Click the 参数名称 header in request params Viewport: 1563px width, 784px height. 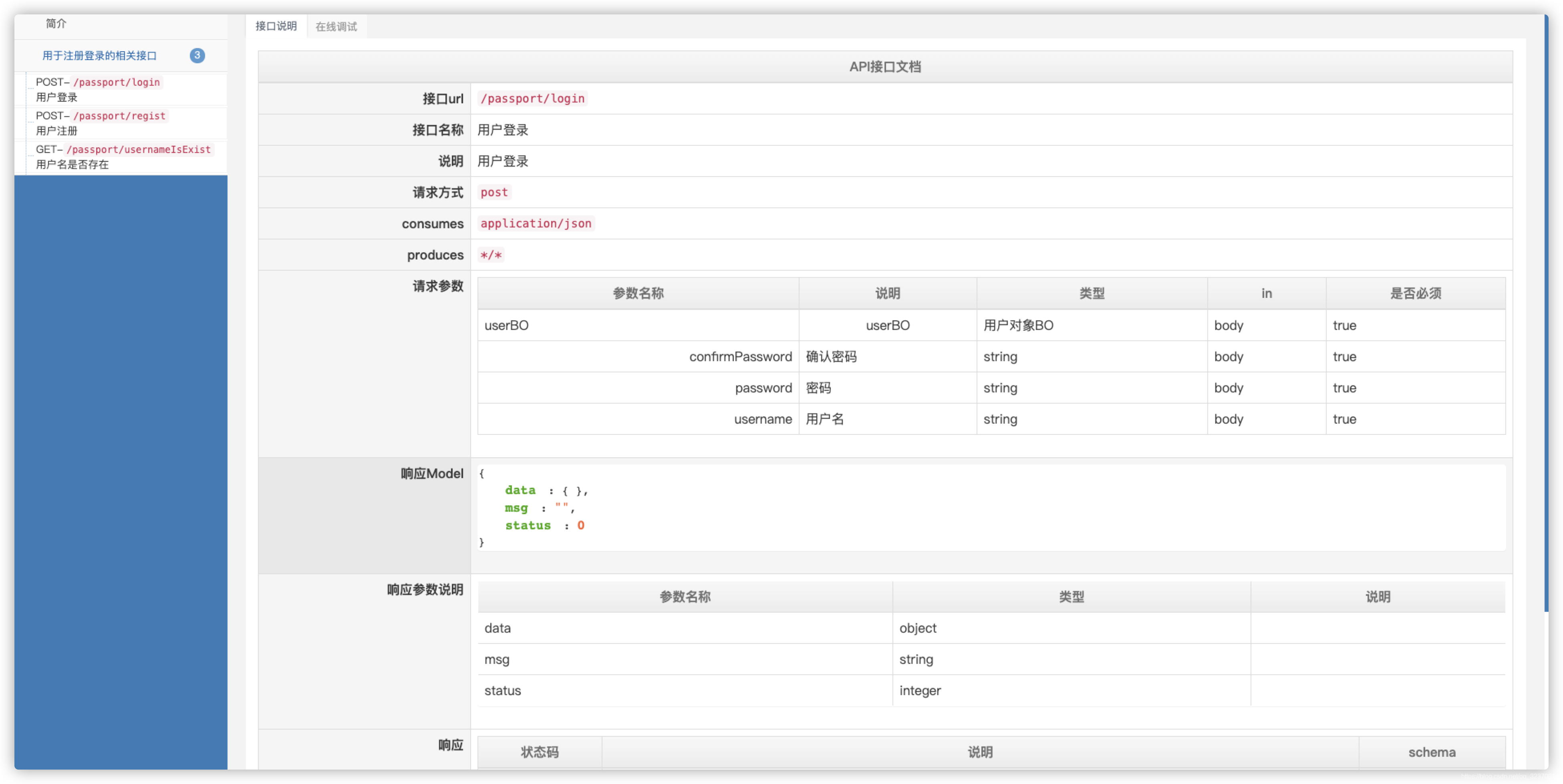click(x=638, y=293)
